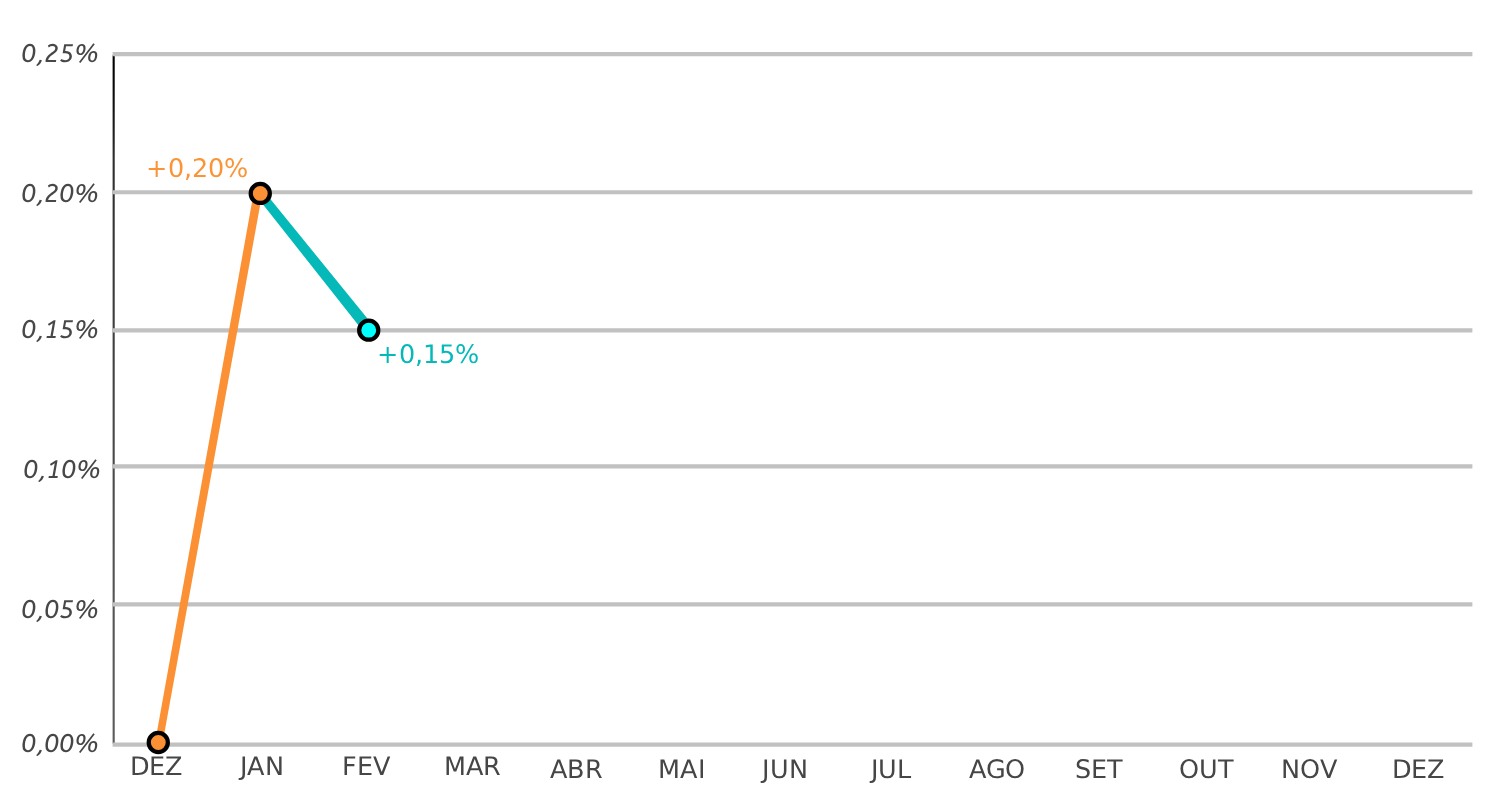1500x803 pixels.
Task: Click the FEV label on the x-axis
Action: coord(366,767)
